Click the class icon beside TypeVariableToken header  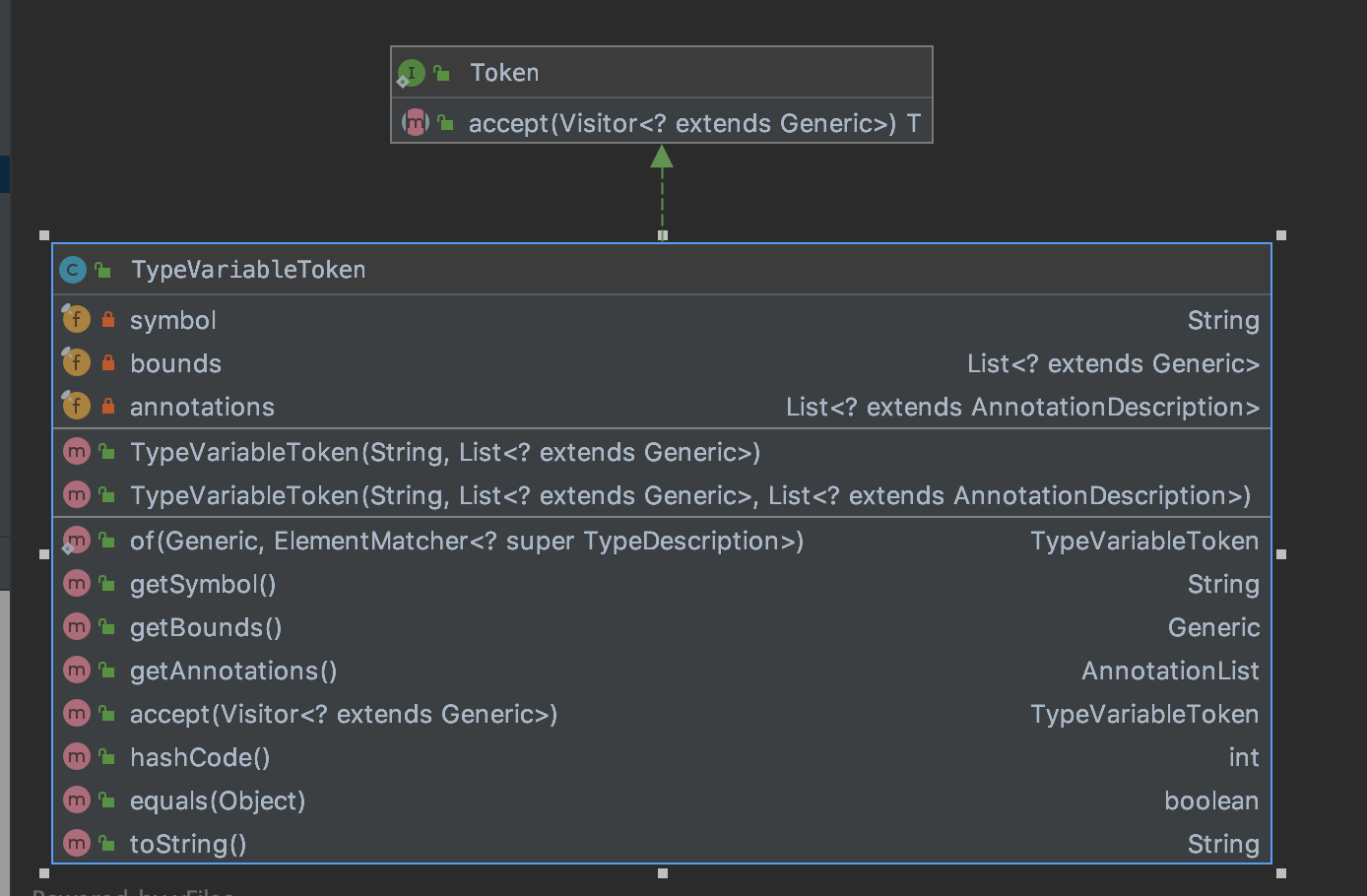tap(73, 270)
